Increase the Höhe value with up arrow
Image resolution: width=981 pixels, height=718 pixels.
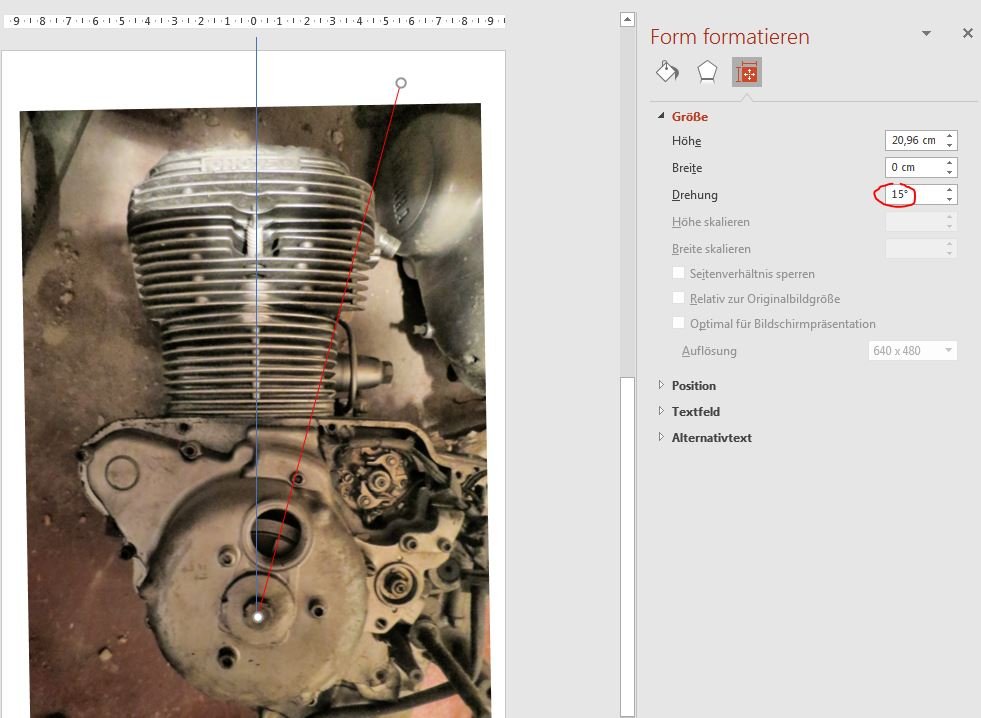coord(950,136)
